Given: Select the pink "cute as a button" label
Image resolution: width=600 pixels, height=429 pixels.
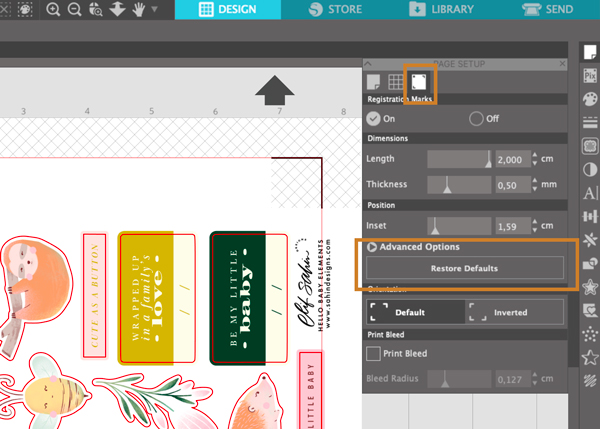Looking at the screenshot, I should [x=95, y=295].
